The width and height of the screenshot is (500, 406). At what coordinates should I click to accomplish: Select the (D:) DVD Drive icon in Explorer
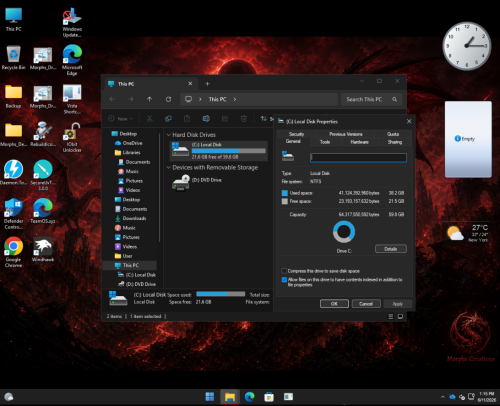click(181, 183)
